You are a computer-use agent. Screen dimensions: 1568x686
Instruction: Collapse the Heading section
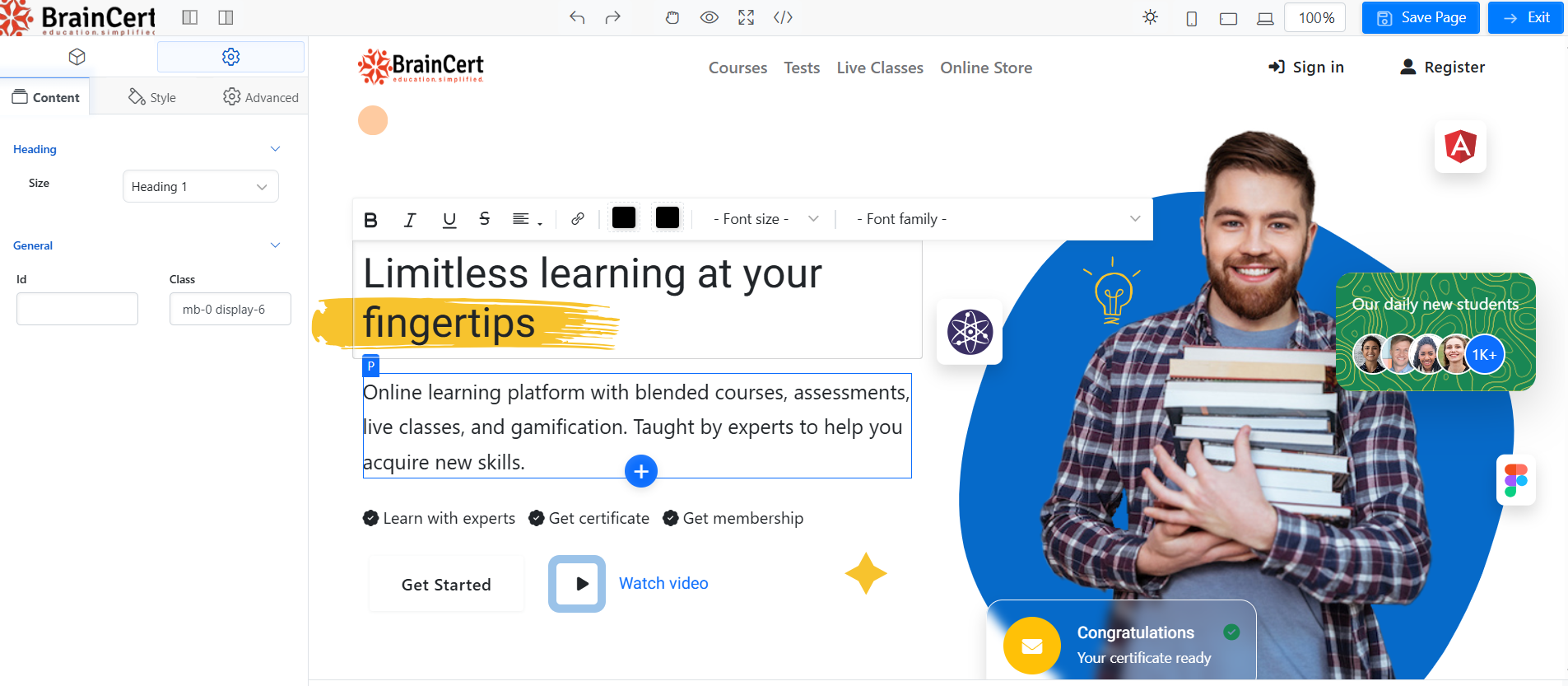[x=275, y=149]
